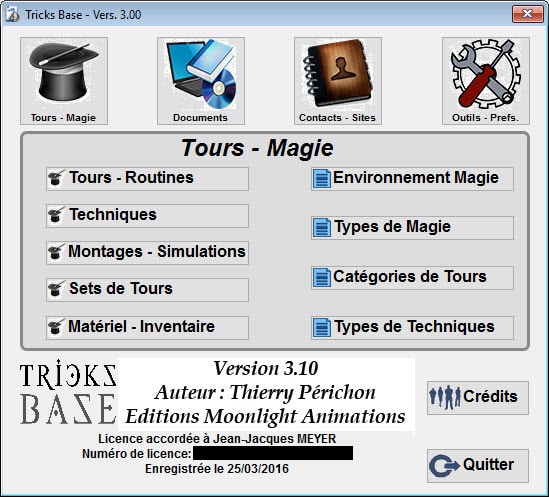
Task: Click the Tricks Base logo
Action: (x=68, y=392)
